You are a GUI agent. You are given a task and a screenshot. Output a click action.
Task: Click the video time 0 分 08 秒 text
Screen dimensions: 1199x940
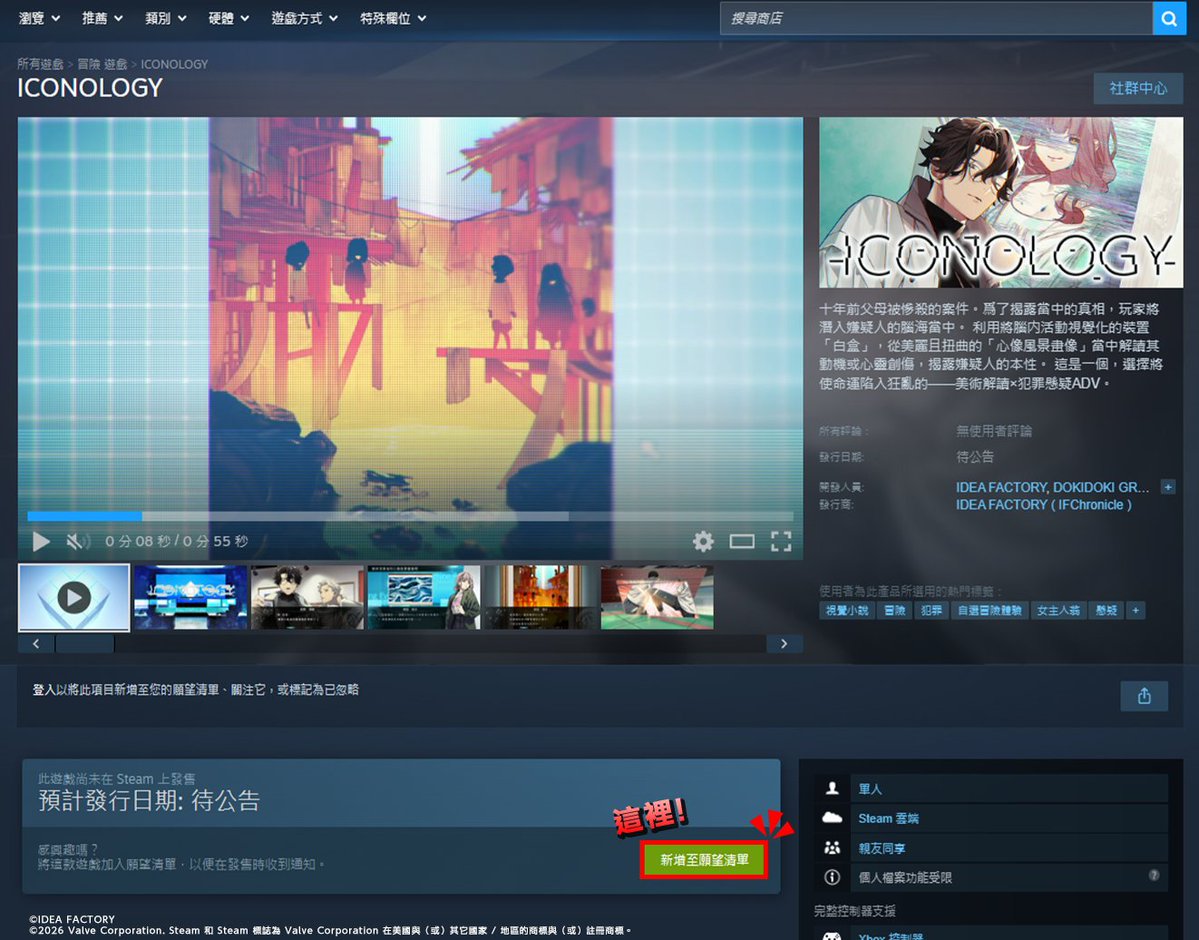(138, 542)
